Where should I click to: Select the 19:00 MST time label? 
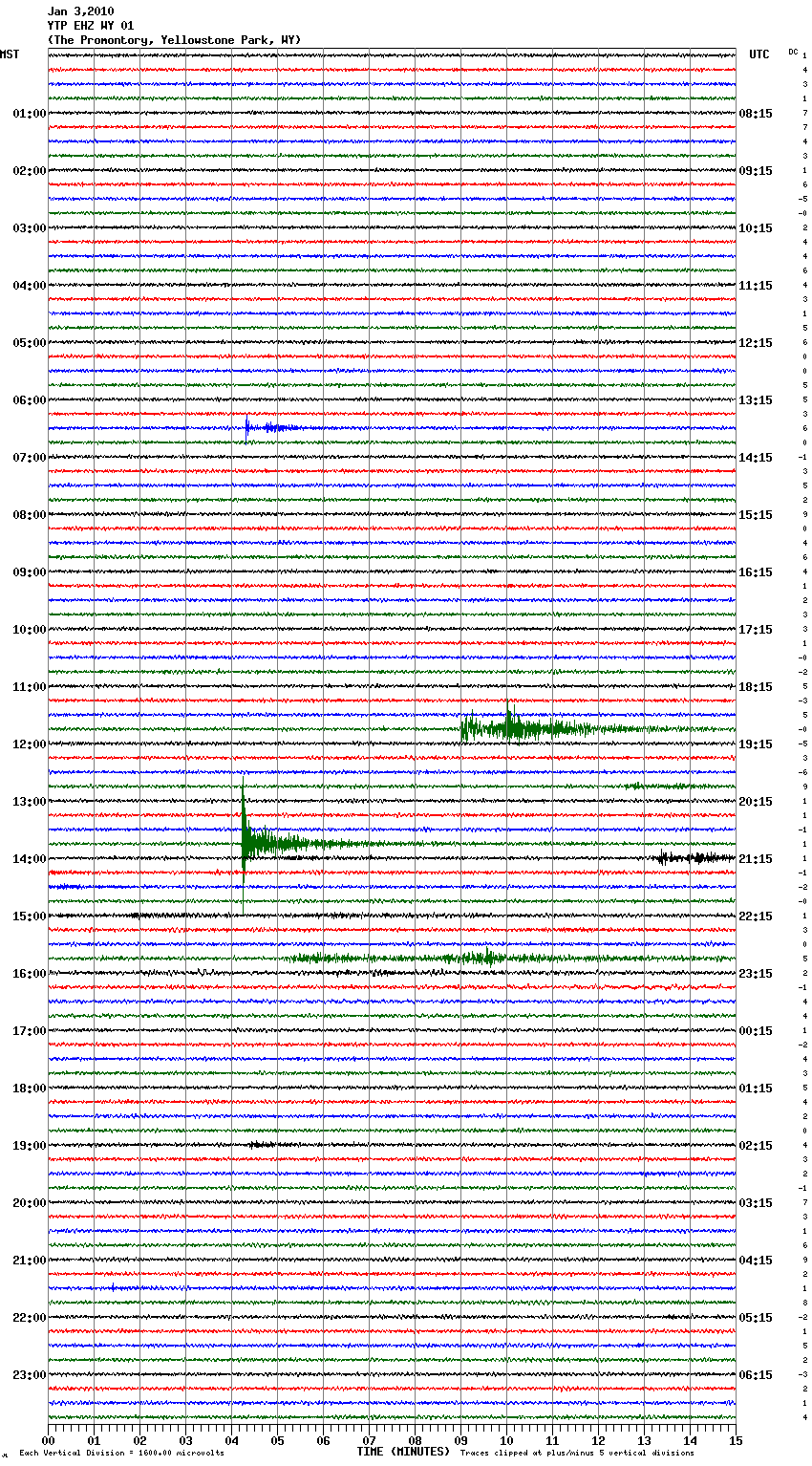(x=30, y=1146)
